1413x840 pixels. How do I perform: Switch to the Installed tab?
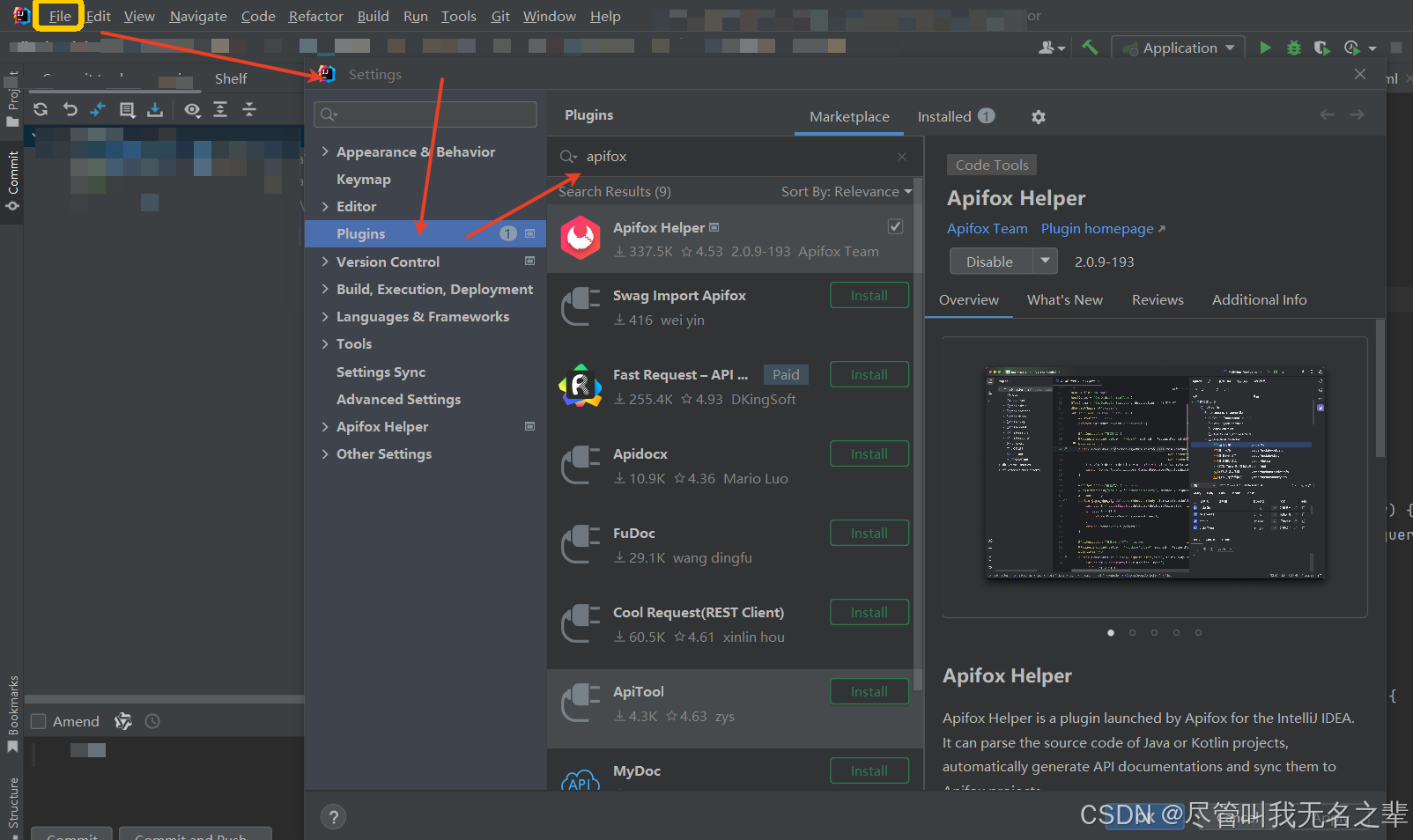point(956,116)
